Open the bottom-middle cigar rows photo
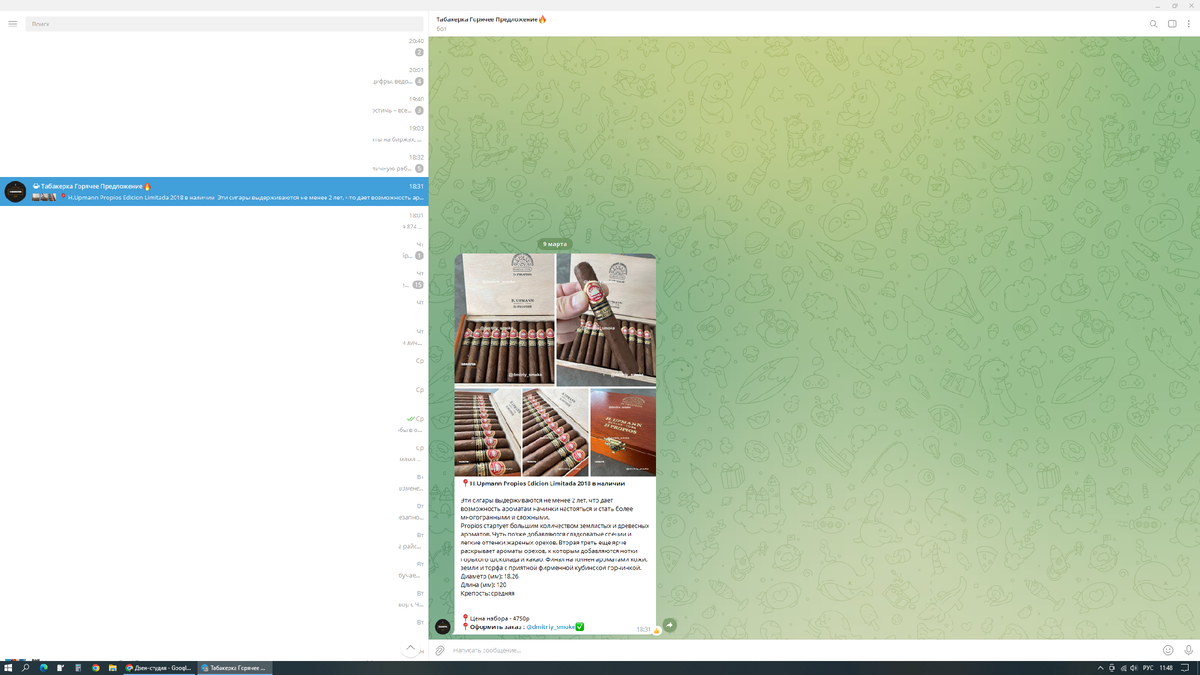This screenshot has width=1200, height=675. click(x=555, y=432)
